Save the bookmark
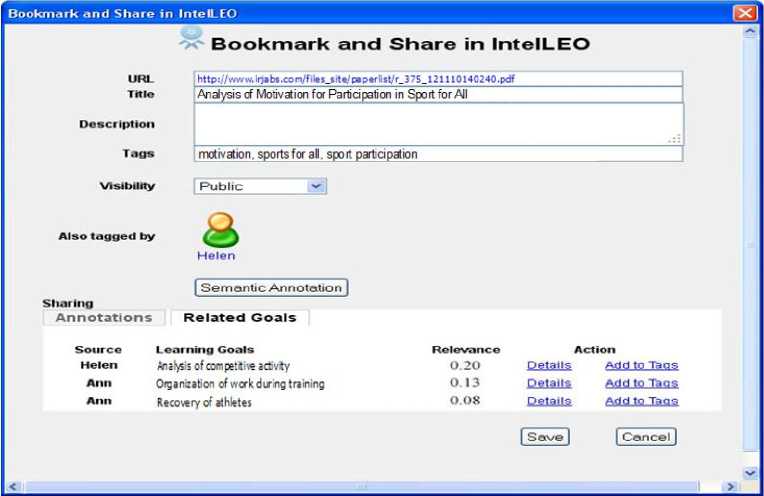The image size is (764, 496). pos(545,437)
